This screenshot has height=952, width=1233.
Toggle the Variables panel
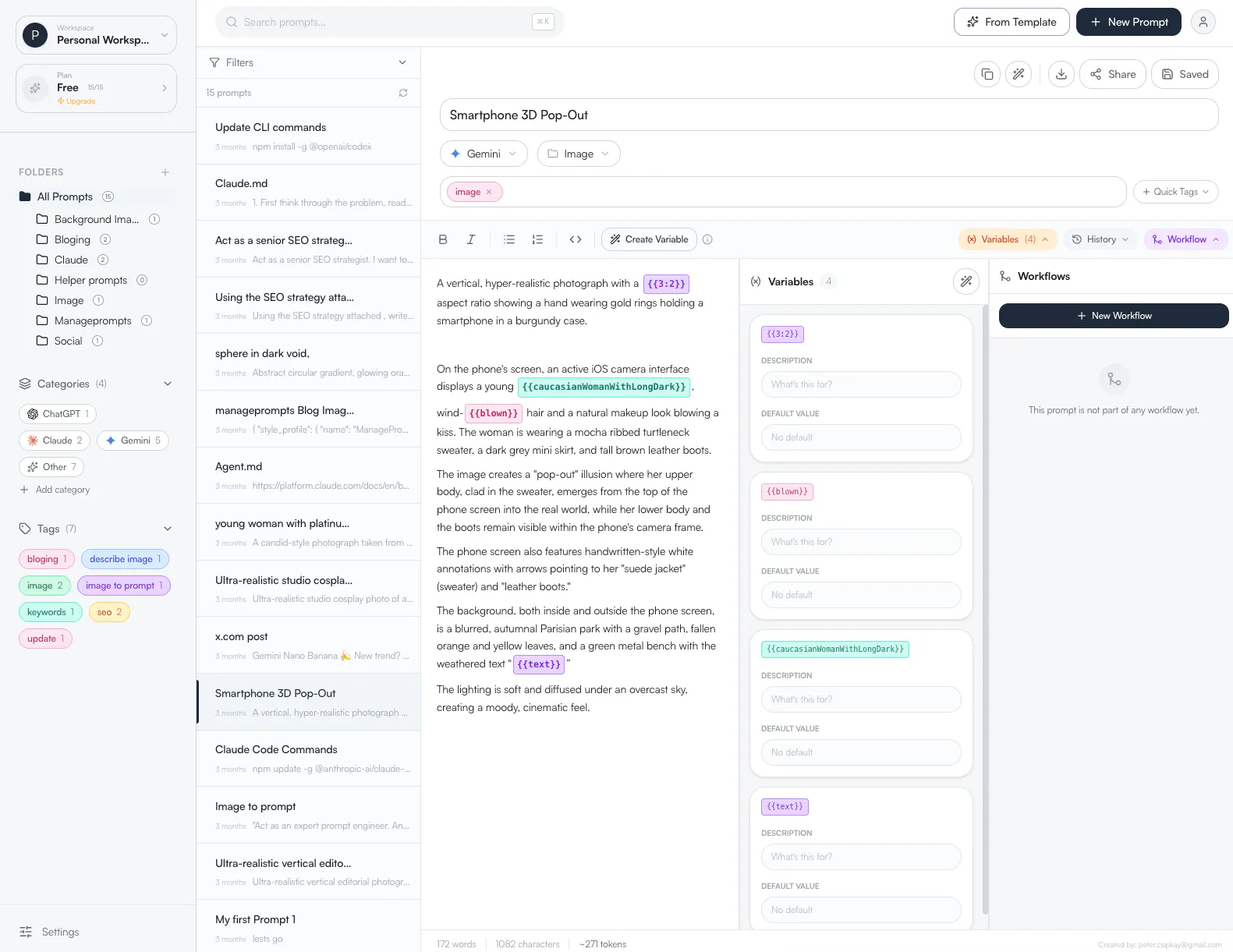(x=1008, y=239)
